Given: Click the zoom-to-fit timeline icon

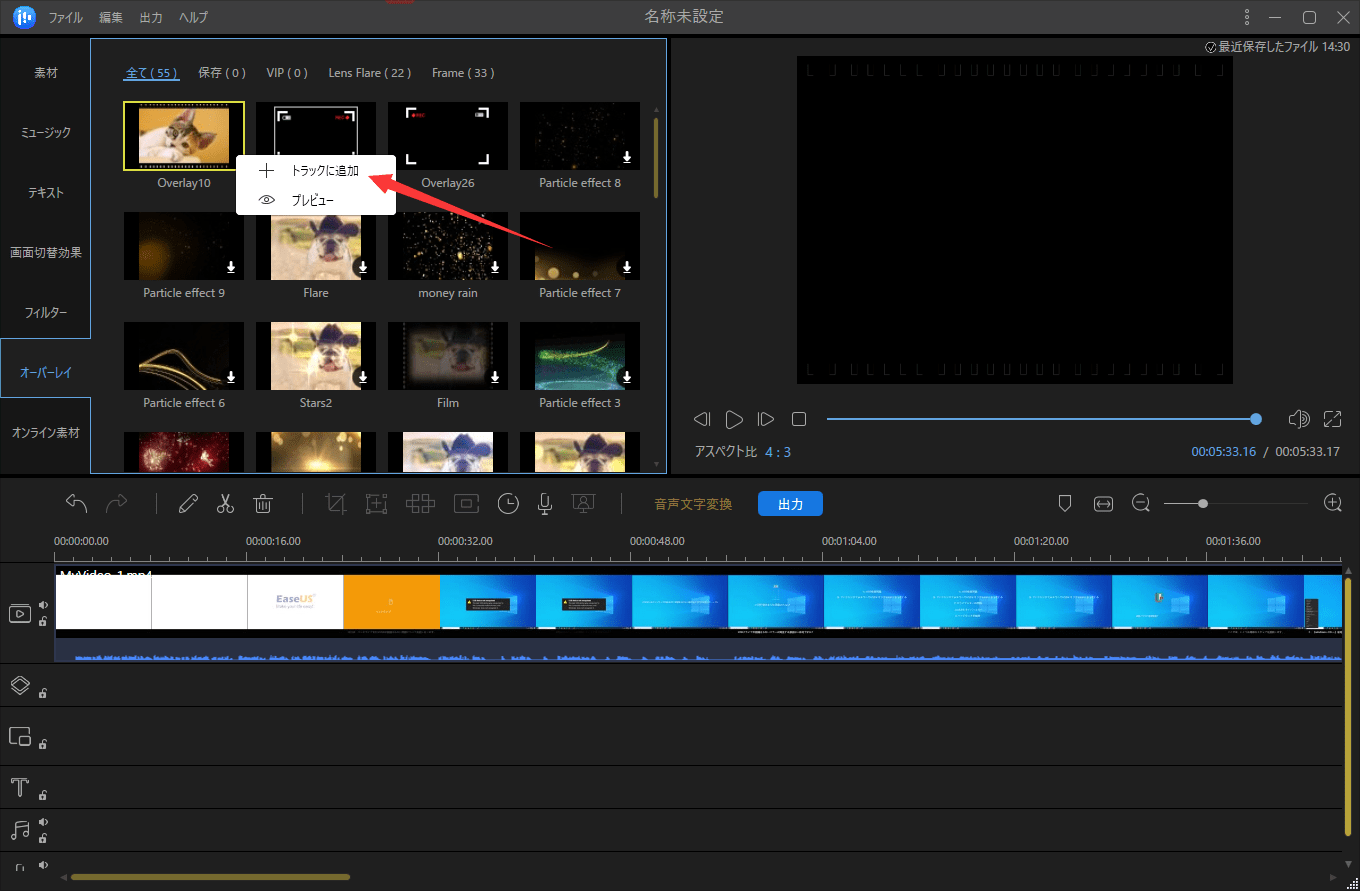Looking at the screenshot, I should click(x=1103, y=504).
